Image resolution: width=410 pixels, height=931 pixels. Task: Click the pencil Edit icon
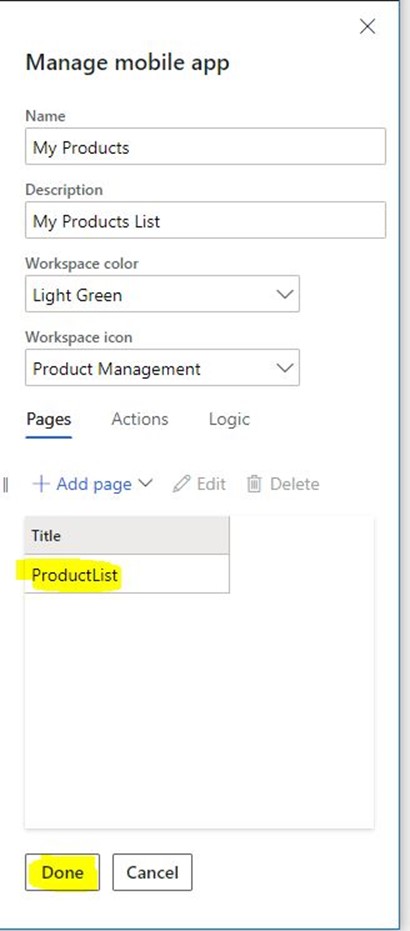(x=180, y=484)
